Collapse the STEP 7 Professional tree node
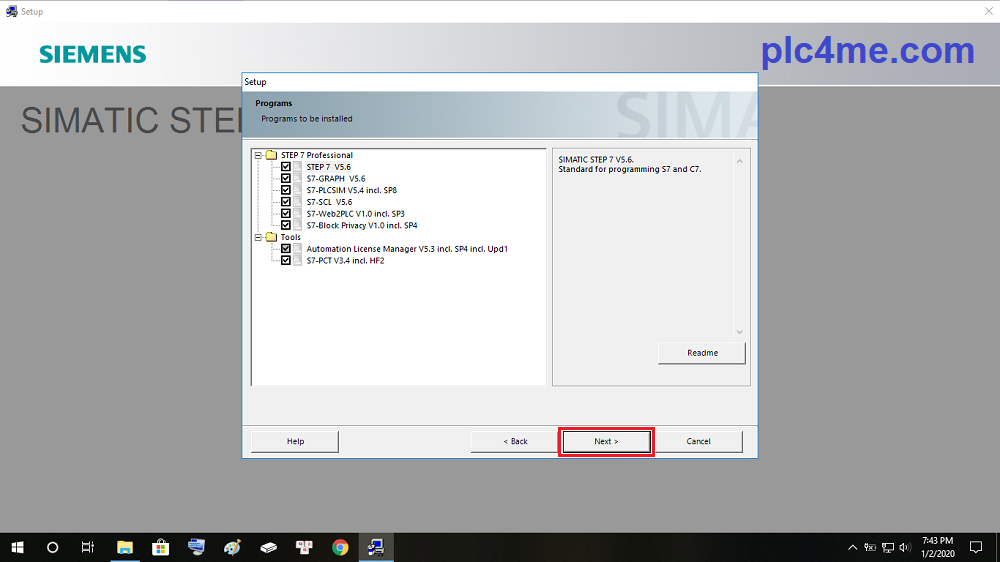Image resolution: width=1000 pixels, height=562 pixels. (258, 155)
